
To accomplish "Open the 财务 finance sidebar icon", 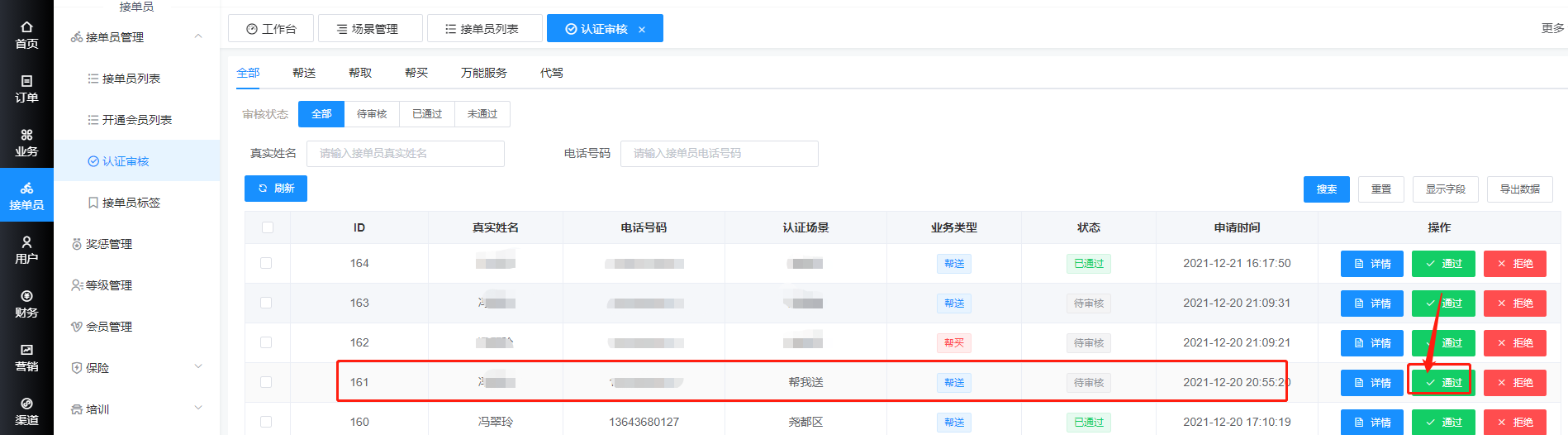I will [x=26, y=304].
